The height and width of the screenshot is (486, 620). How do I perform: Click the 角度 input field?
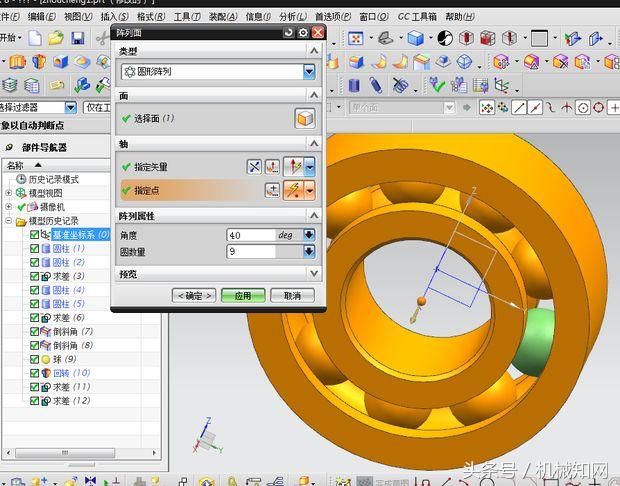250,235
